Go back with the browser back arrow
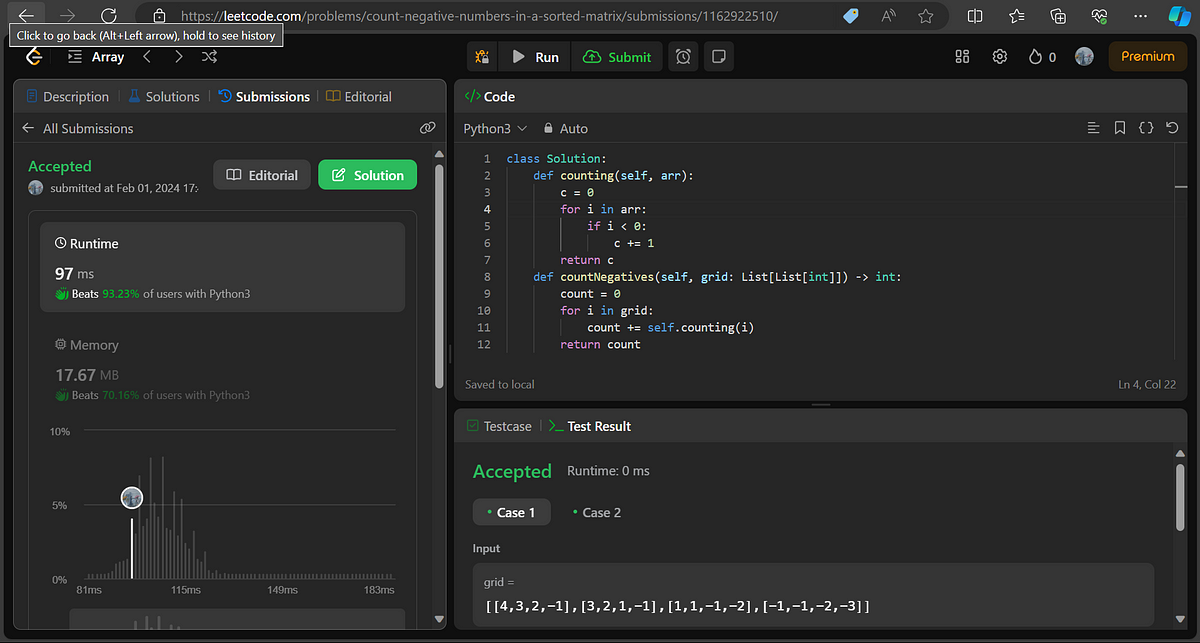The height and width of the screenshot is (643, 1200). point(27,16)
